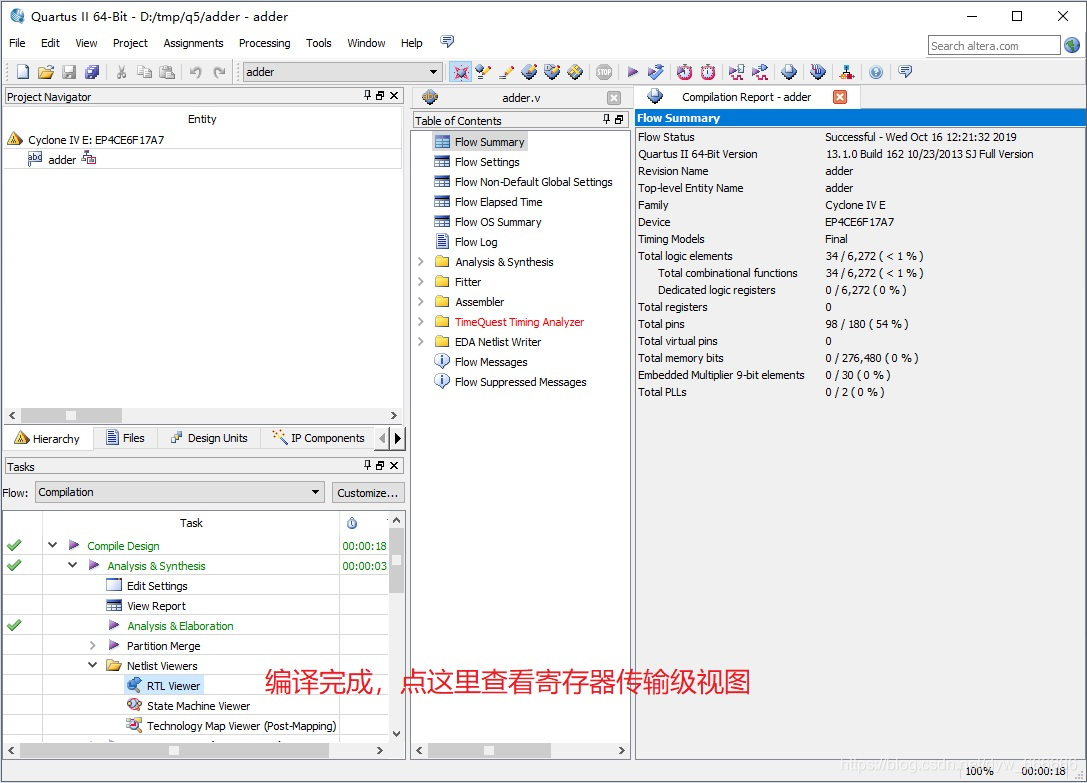The width and height of the screenshot is (1087, 783).
Task: Close the Project Navigator panel
Action: point(394,96)
